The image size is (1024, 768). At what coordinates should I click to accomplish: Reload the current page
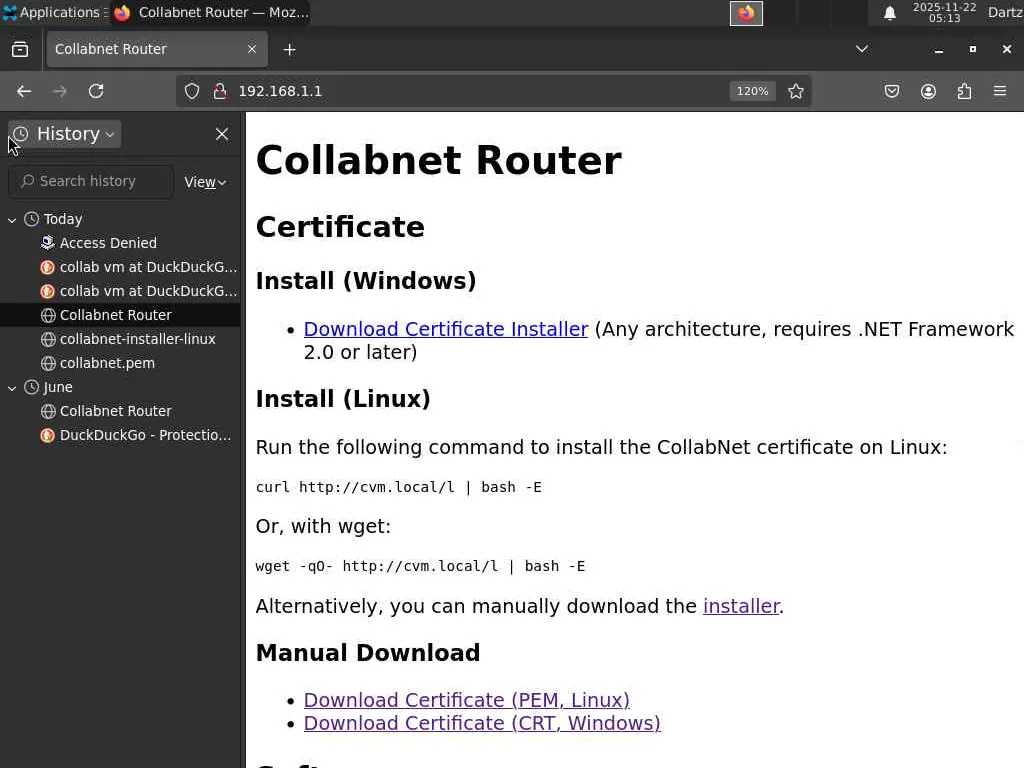coord(96,91)
